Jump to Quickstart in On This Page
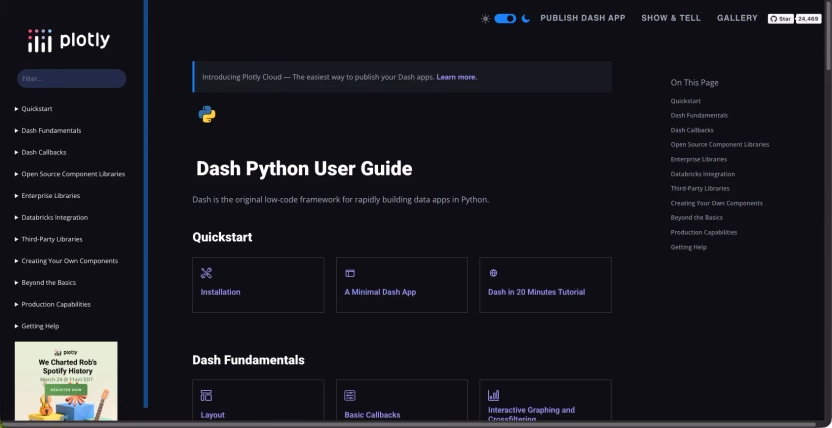 click(686, 101)
